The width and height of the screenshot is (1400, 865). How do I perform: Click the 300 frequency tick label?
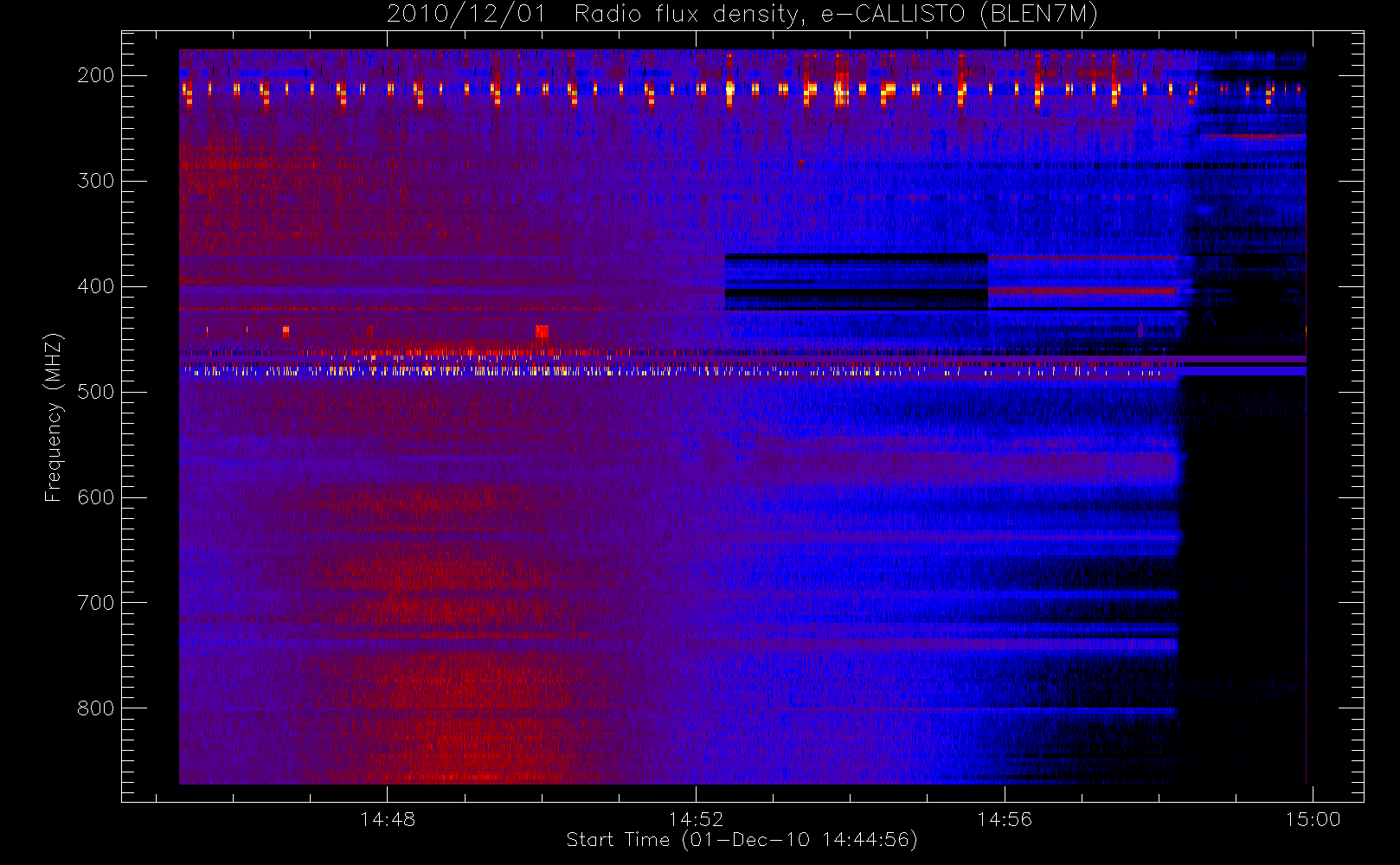(x=96, y=181)
